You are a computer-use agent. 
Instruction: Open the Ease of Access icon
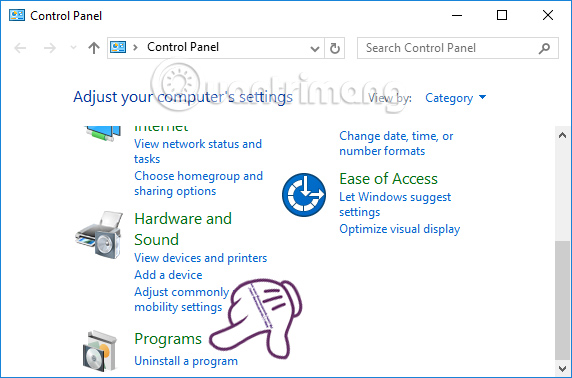click(304, 195)
